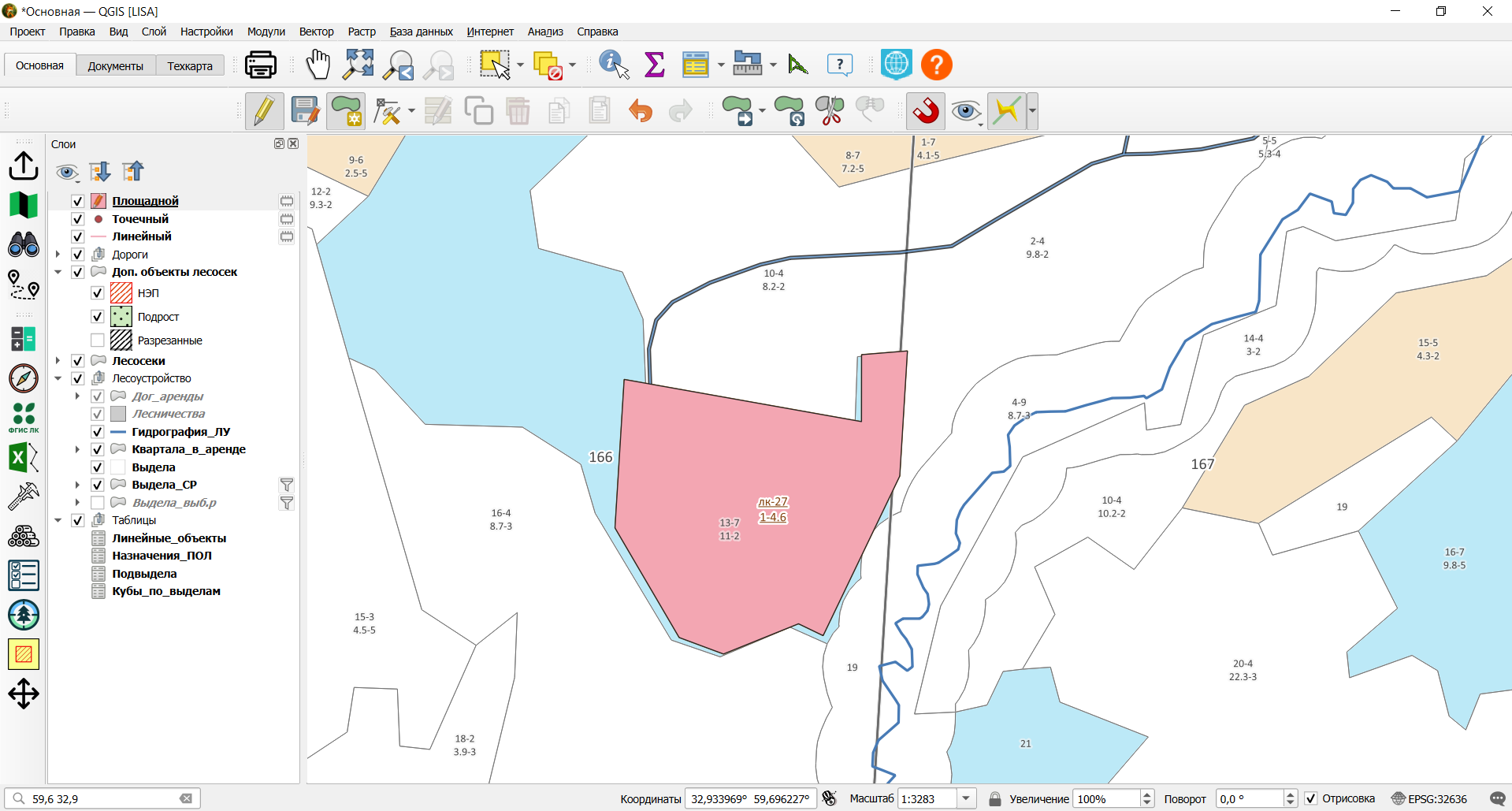Click the Print layout printer icon
The image size is (1512, 811).
(x=260, y=65)
